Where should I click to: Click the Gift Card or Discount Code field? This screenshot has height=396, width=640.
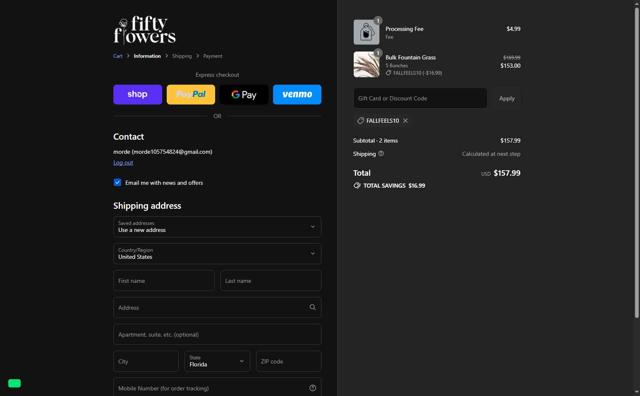tap(420, 98)
